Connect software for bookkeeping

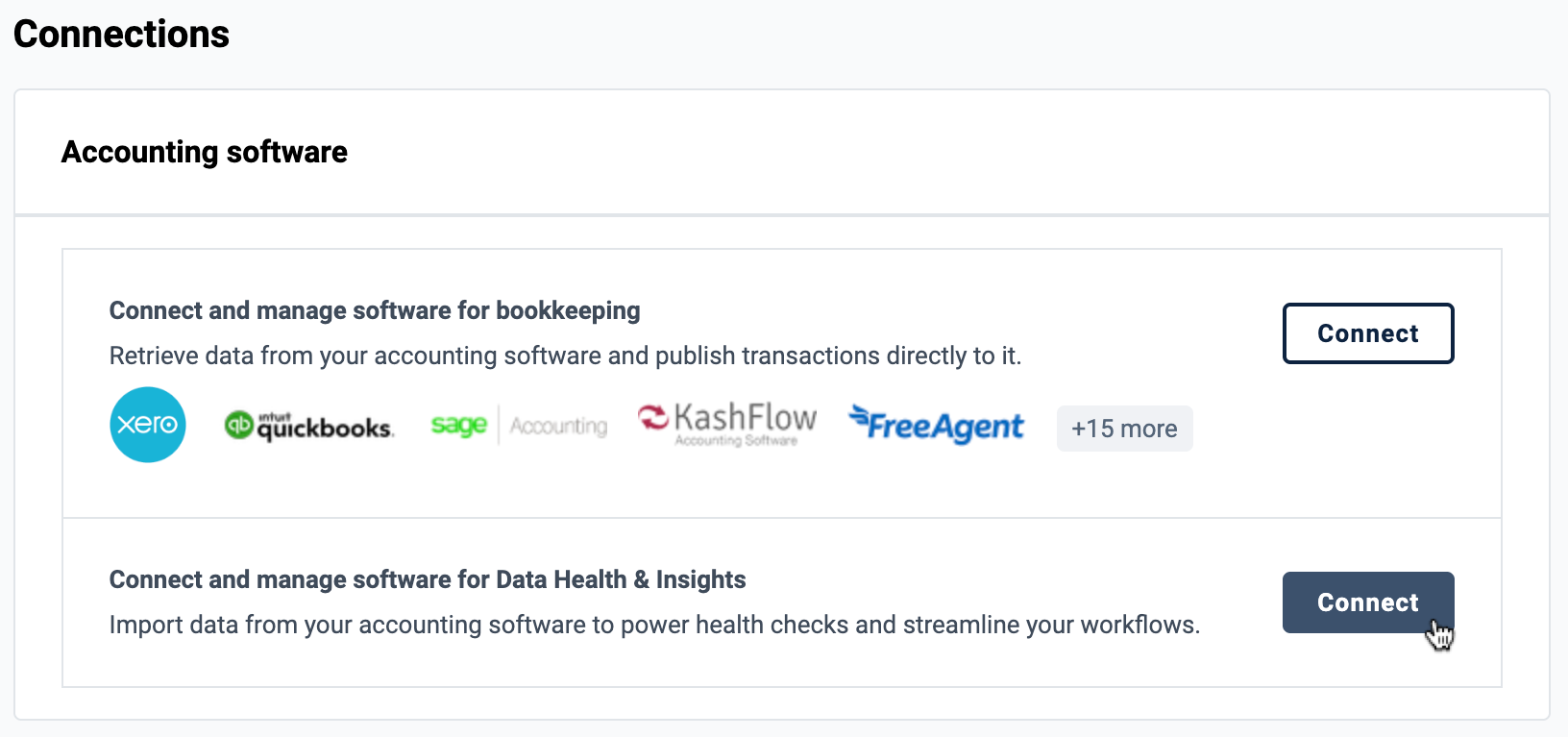click(1368, 333)
